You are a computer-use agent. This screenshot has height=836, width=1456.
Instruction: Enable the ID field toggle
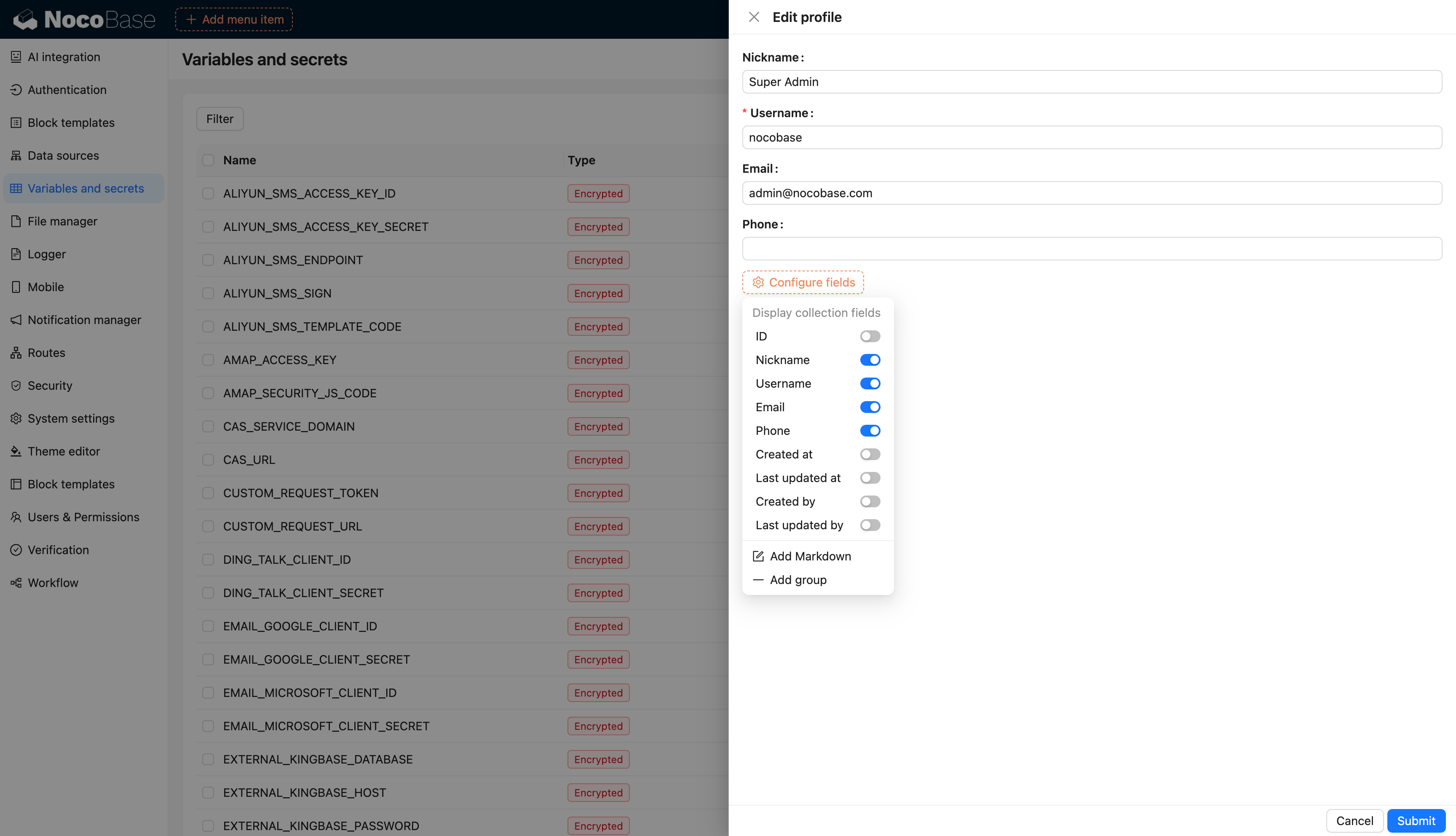click(870, 337)
